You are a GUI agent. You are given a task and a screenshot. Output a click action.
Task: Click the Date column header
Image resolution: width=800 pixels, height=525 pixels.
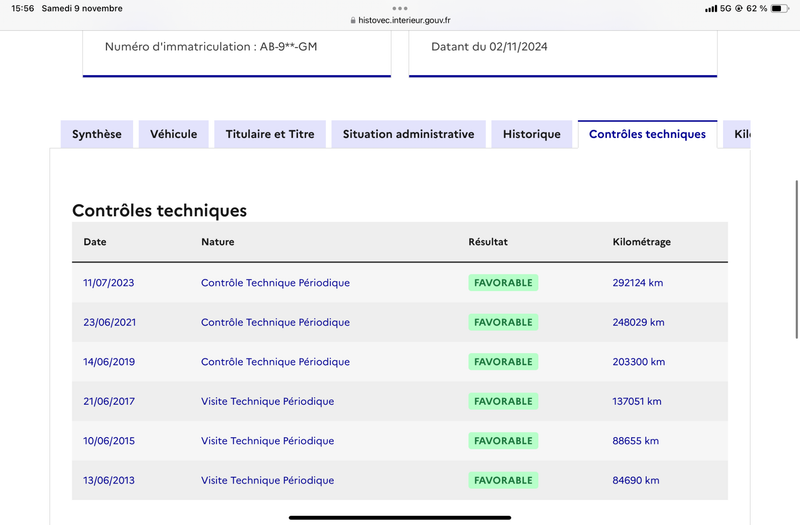(95, 242)
